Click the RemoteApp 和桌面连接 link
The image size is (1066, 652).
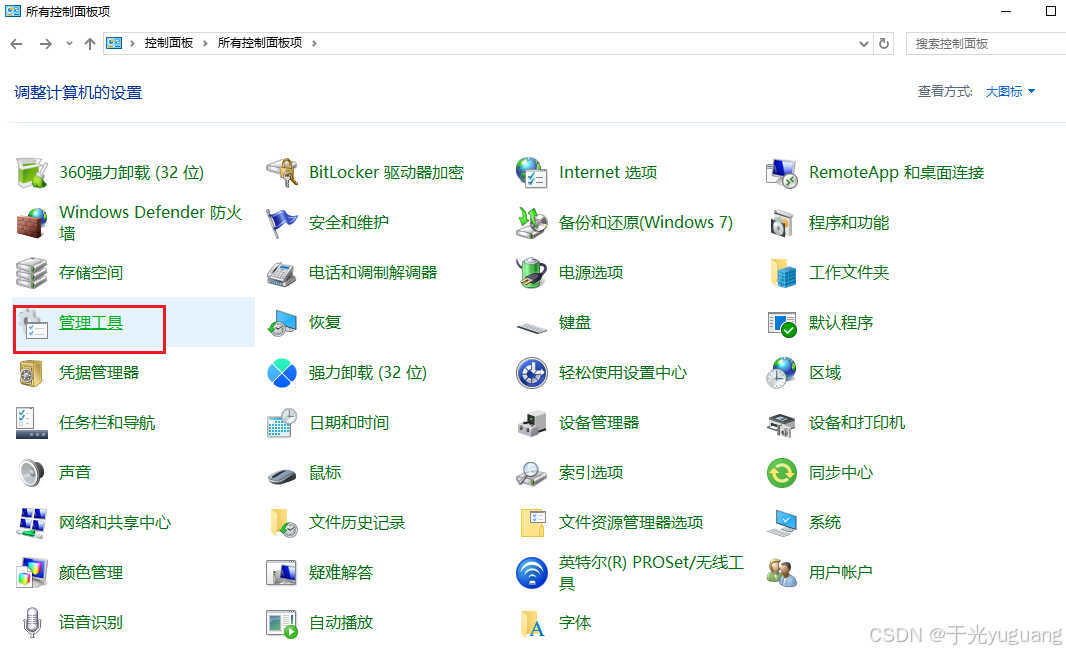tap(896, 173)
